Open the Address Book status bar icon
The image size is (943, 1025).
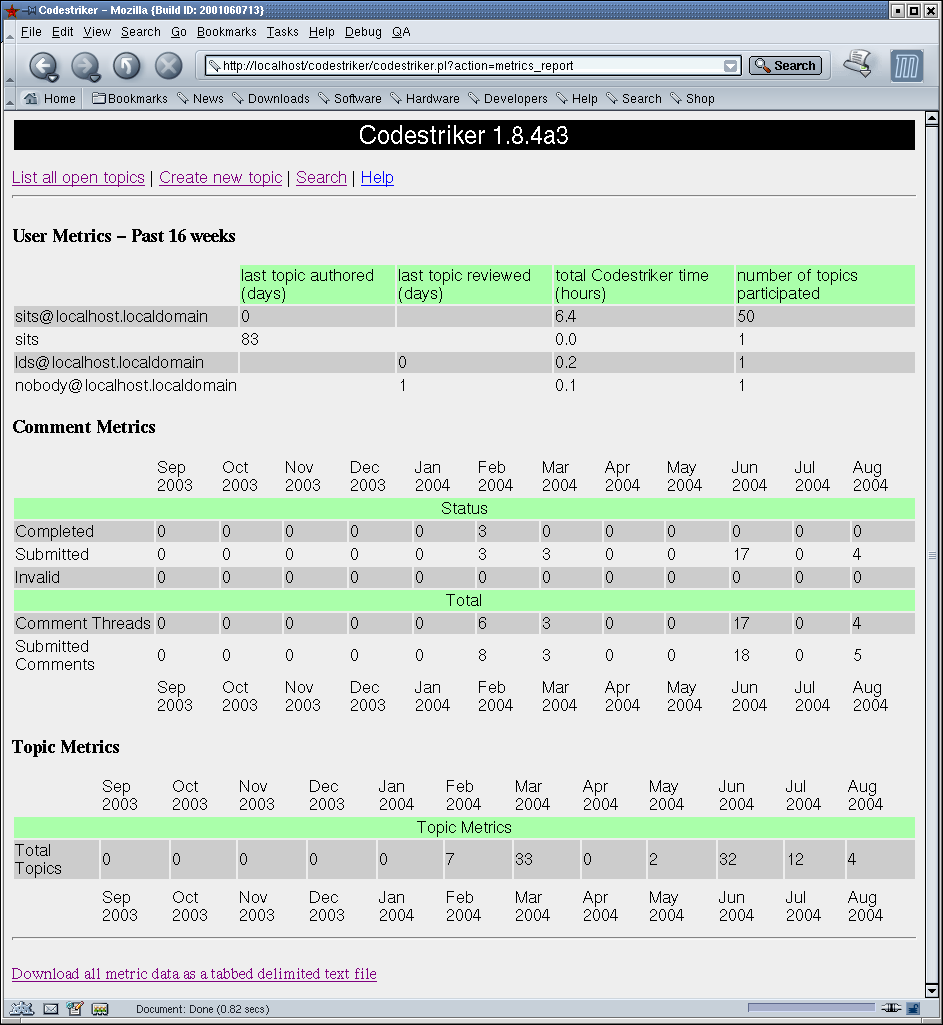tap(99, 1008)
